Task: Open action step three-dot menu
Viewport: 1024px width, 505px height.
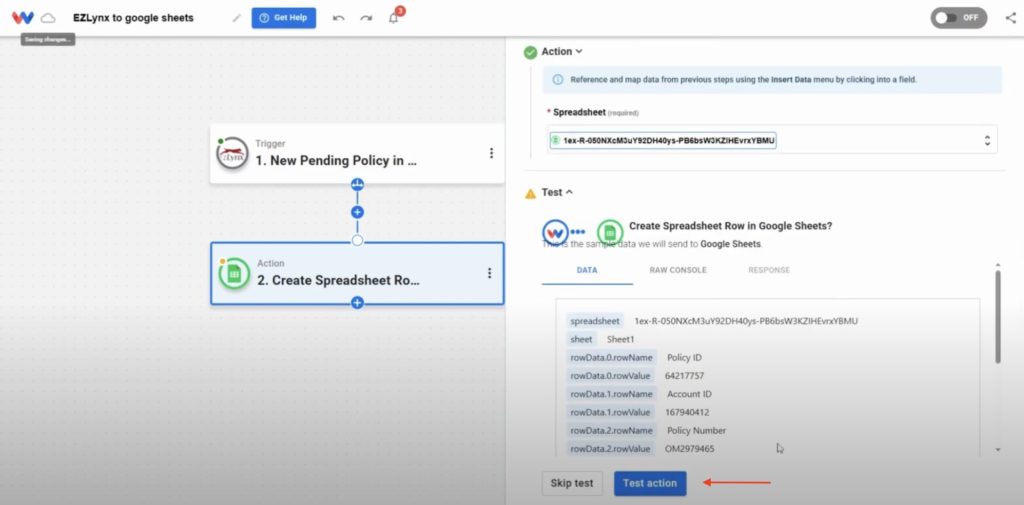Action: [489, 273]
